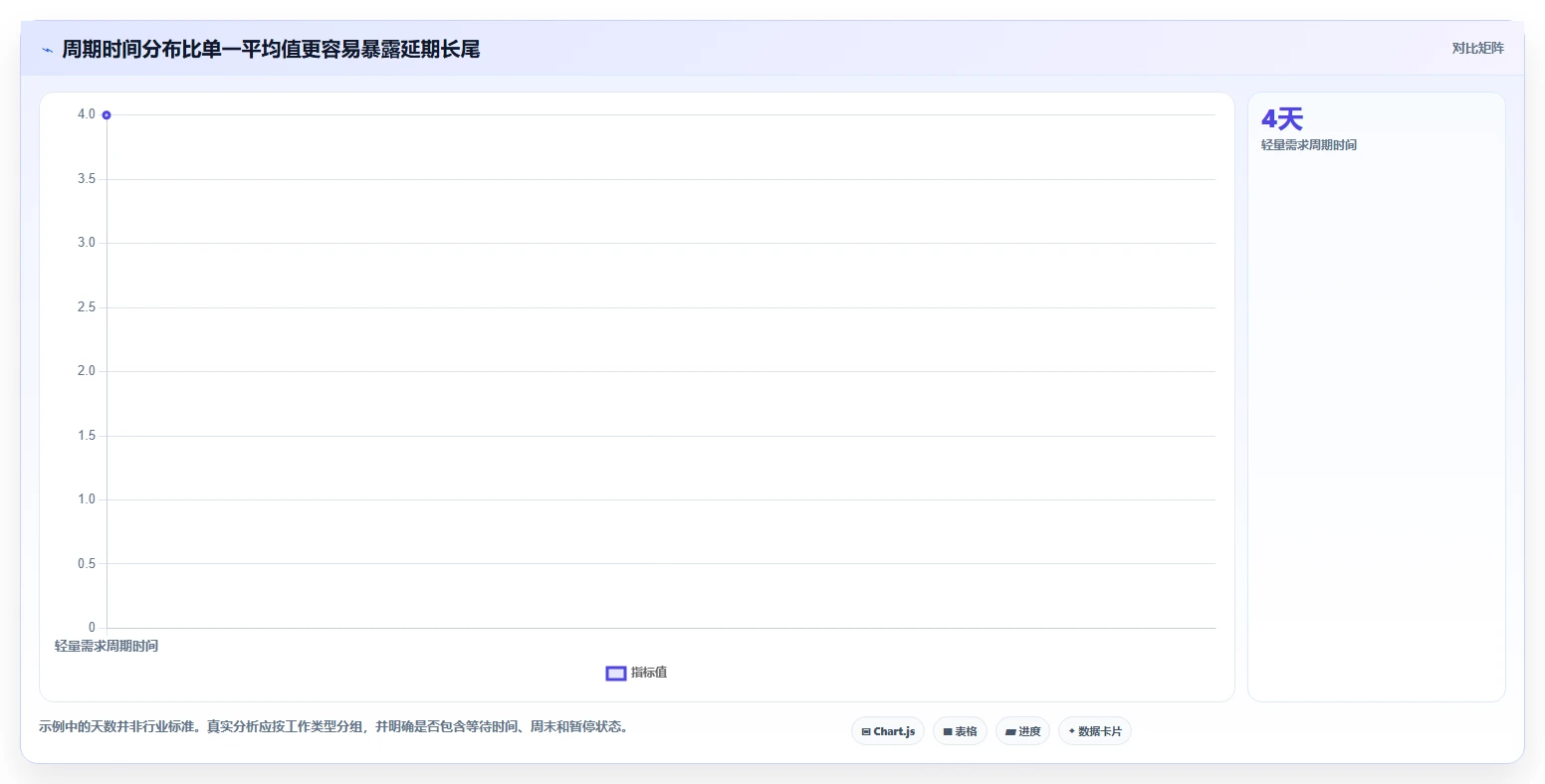Click the x-axis label 轻量需求周期时间

coord(107,647)
